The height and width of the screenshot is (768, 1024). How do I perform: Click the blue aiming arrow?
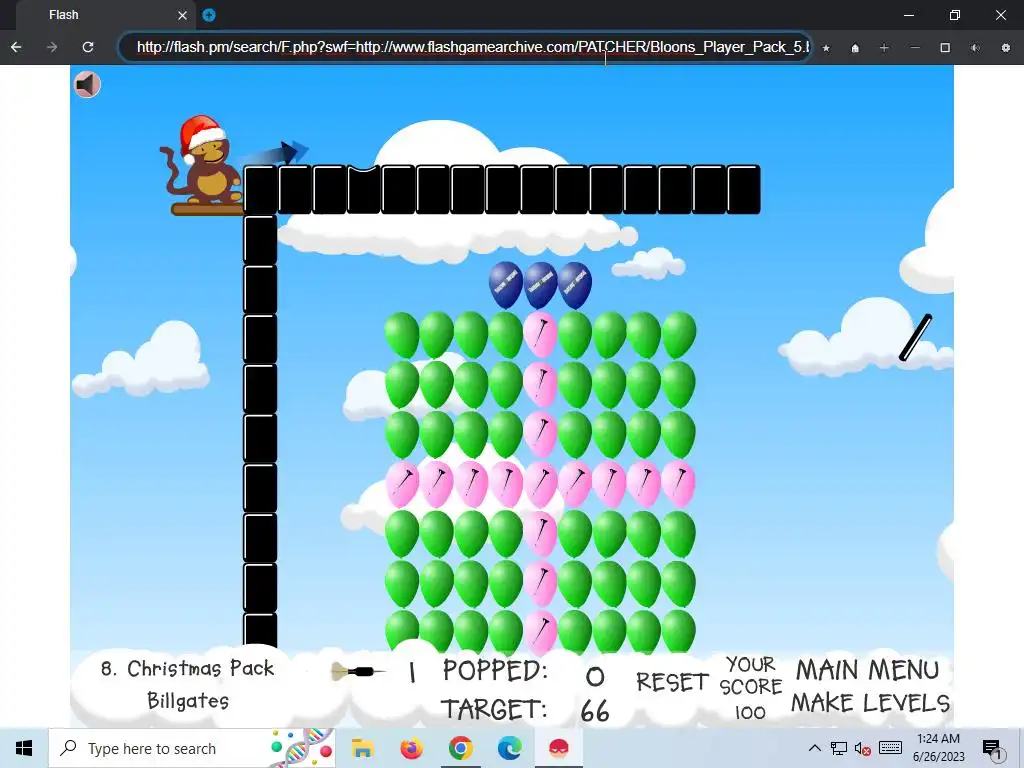pos(273,155)
